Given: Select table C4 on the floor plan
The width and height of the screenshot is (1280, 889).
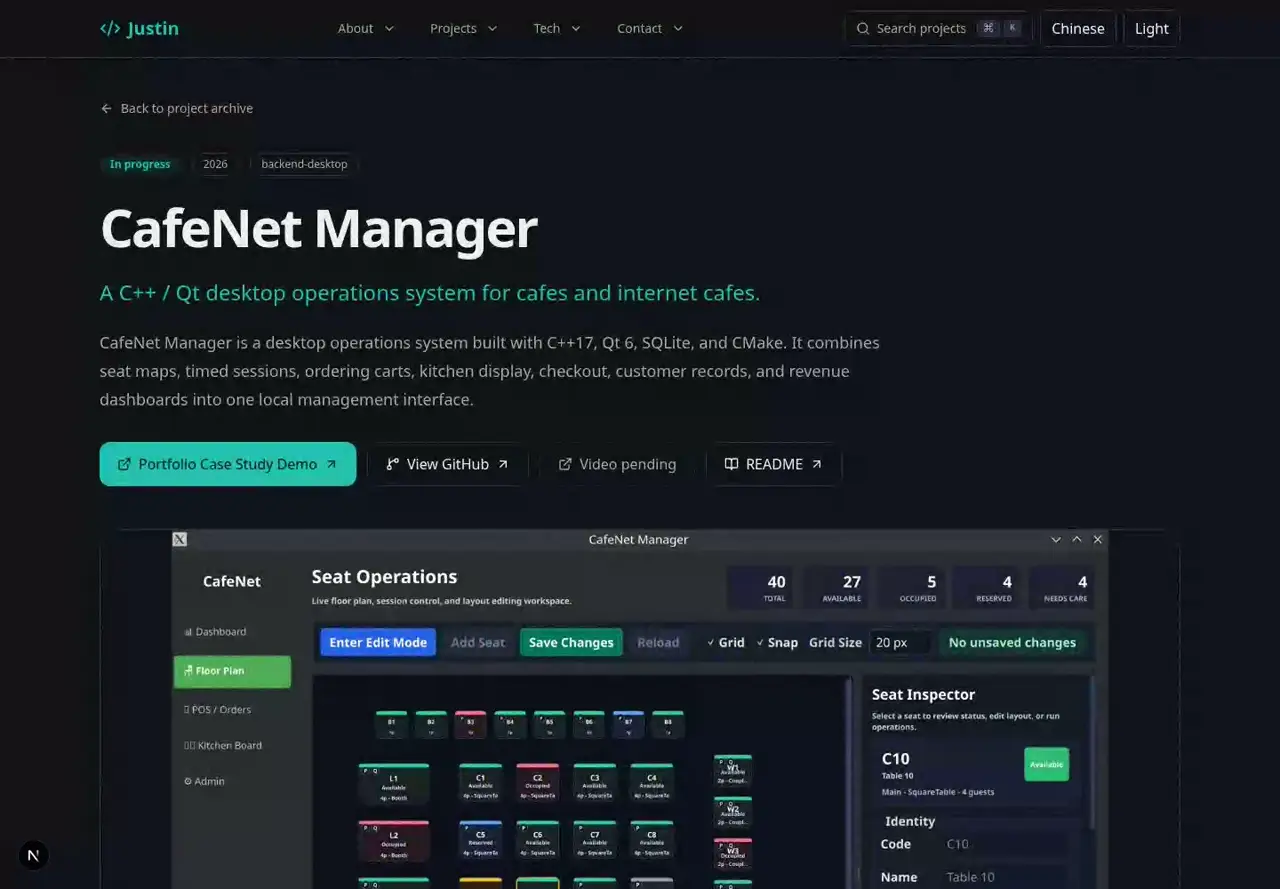Looking at the screenshot, I should 651,783.
